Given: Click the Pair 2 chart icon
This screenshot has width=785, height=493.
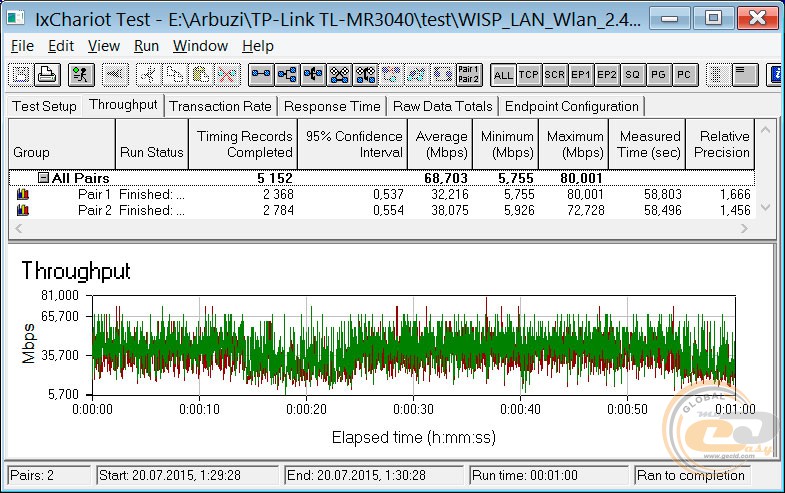Looking at the screenshot, I should (x=23, y=210).
